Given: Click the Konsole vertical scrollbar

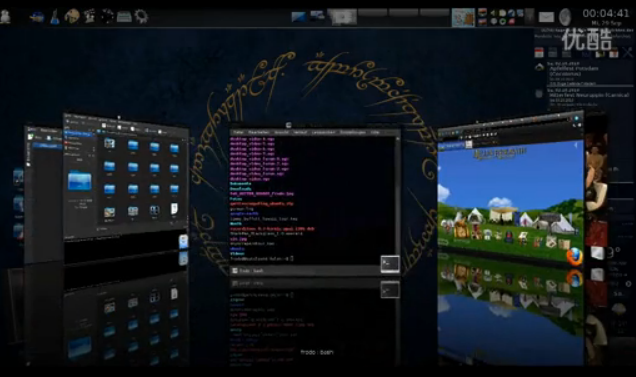Looking at the screenshot, I should [398, 195].
